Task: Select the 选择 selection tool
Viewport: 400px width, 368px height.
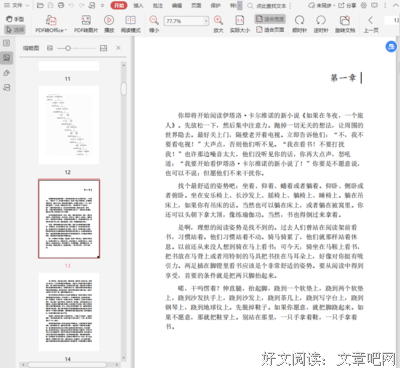Action: tap(15, 30)
